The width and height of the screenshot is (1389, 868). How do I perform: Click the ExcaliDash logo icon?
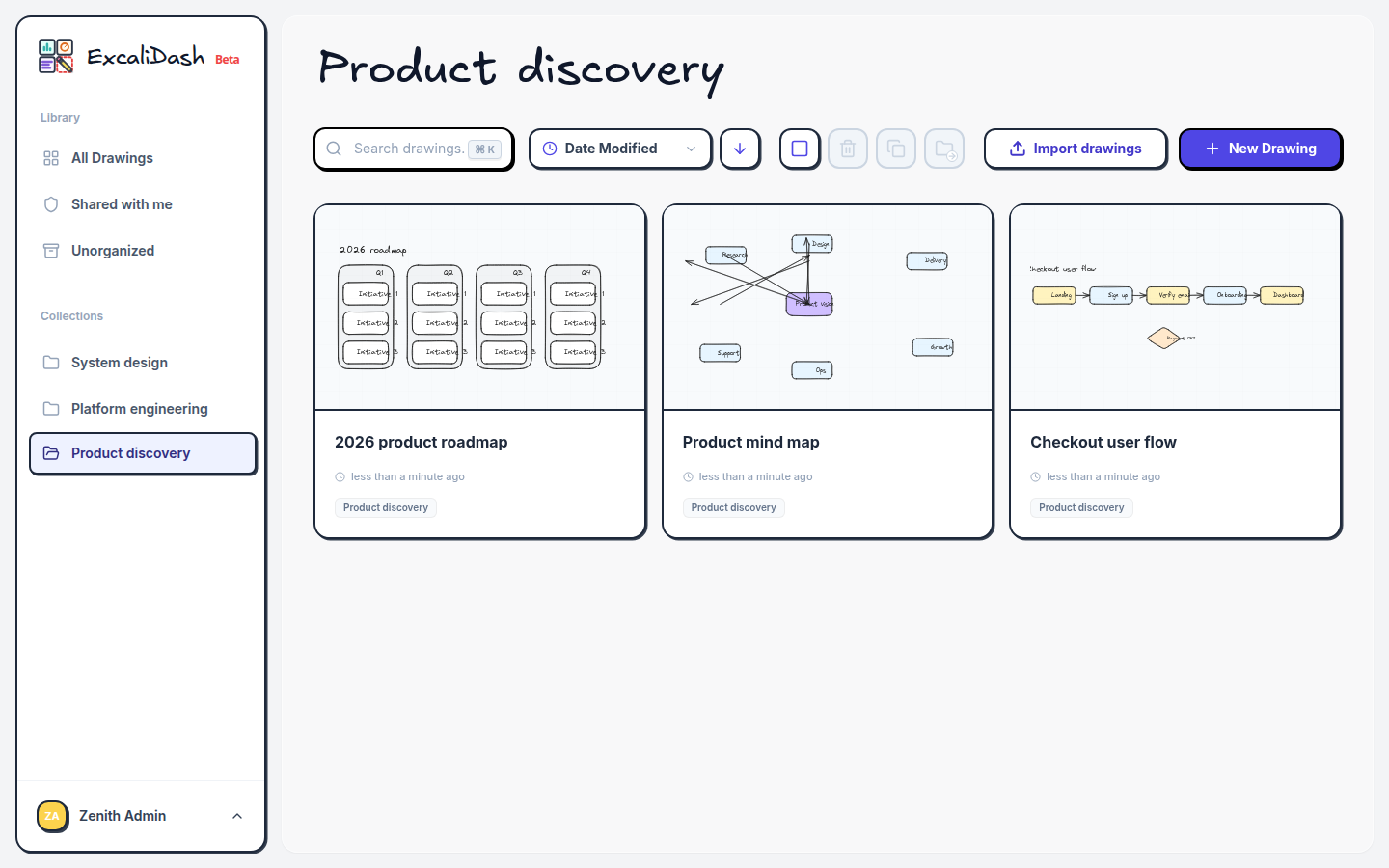(x=56, y=56)
